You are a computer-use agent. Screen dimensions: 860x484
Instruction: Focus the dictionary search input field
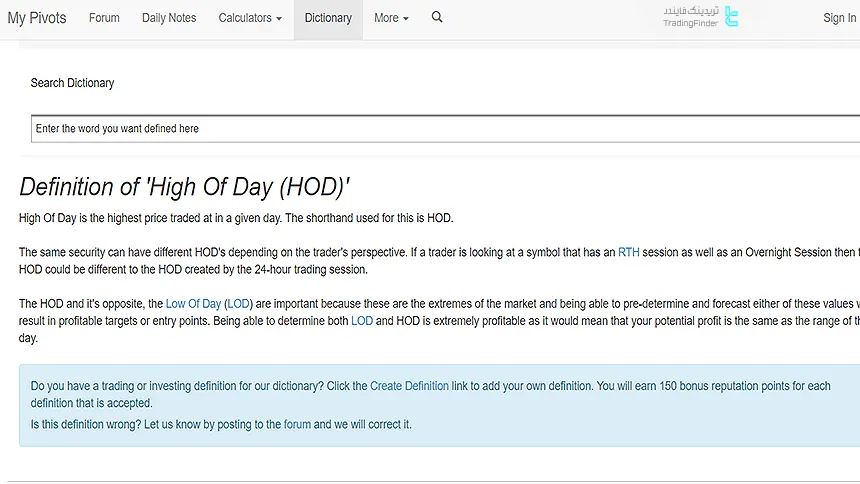440,129
